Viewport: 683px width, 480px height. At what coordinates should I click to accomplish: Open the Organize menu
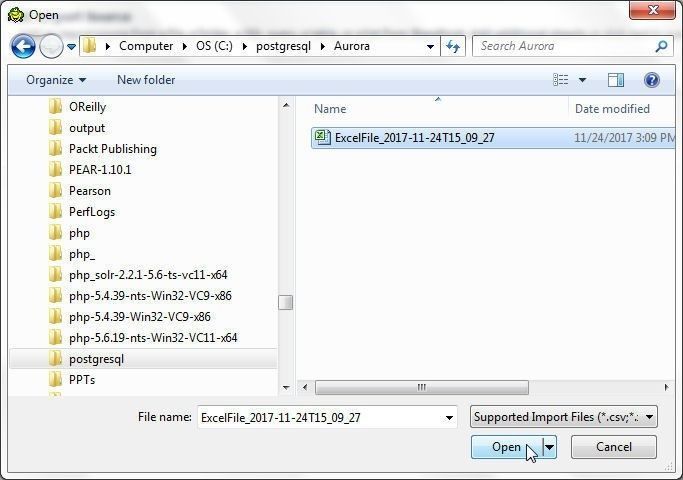(x=56, y=80)
